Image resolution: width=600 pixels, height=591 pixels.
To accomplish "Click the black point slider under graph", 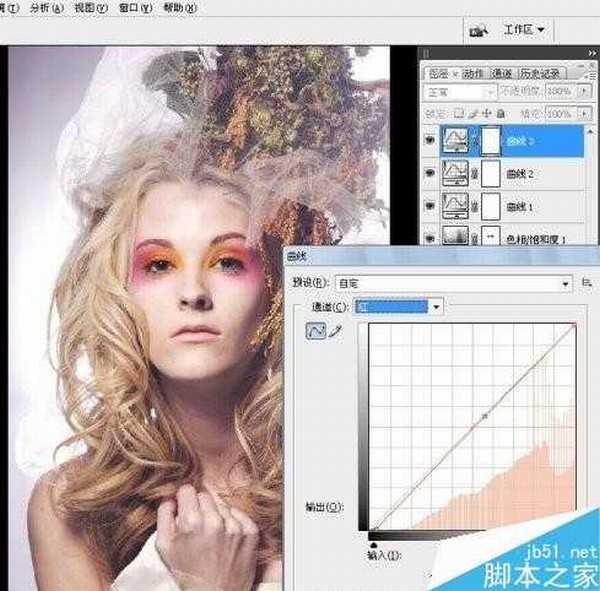I will point(373,545).
